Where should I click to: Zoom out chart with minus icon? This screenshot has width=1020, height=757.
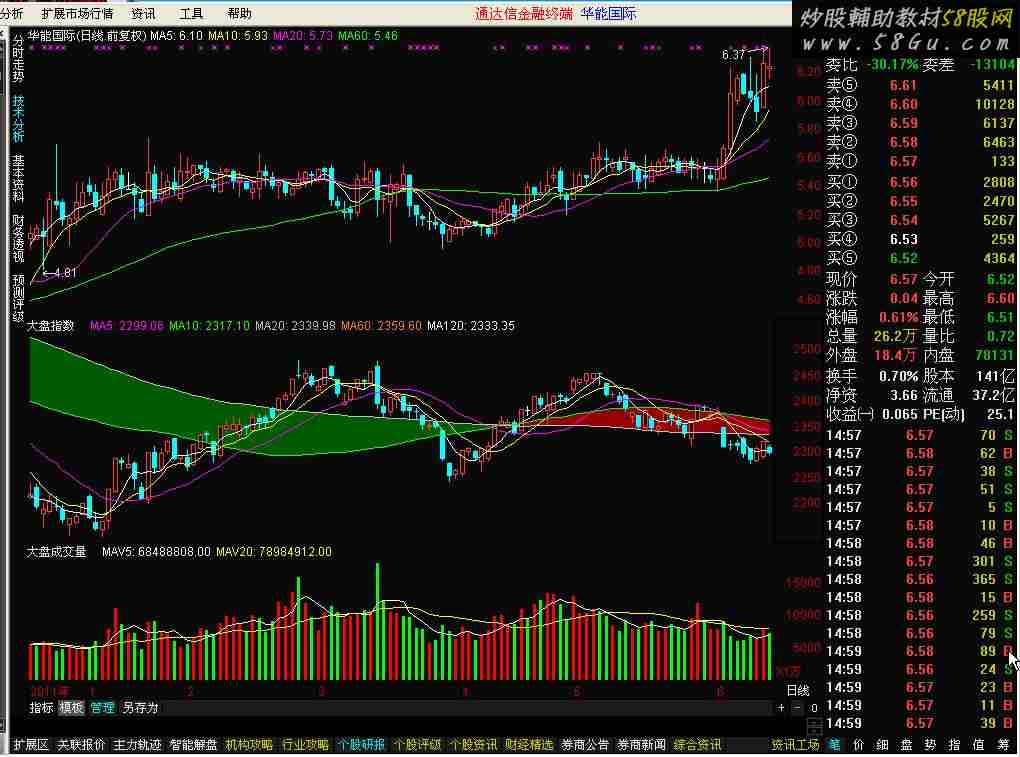[x=797, y=708]
